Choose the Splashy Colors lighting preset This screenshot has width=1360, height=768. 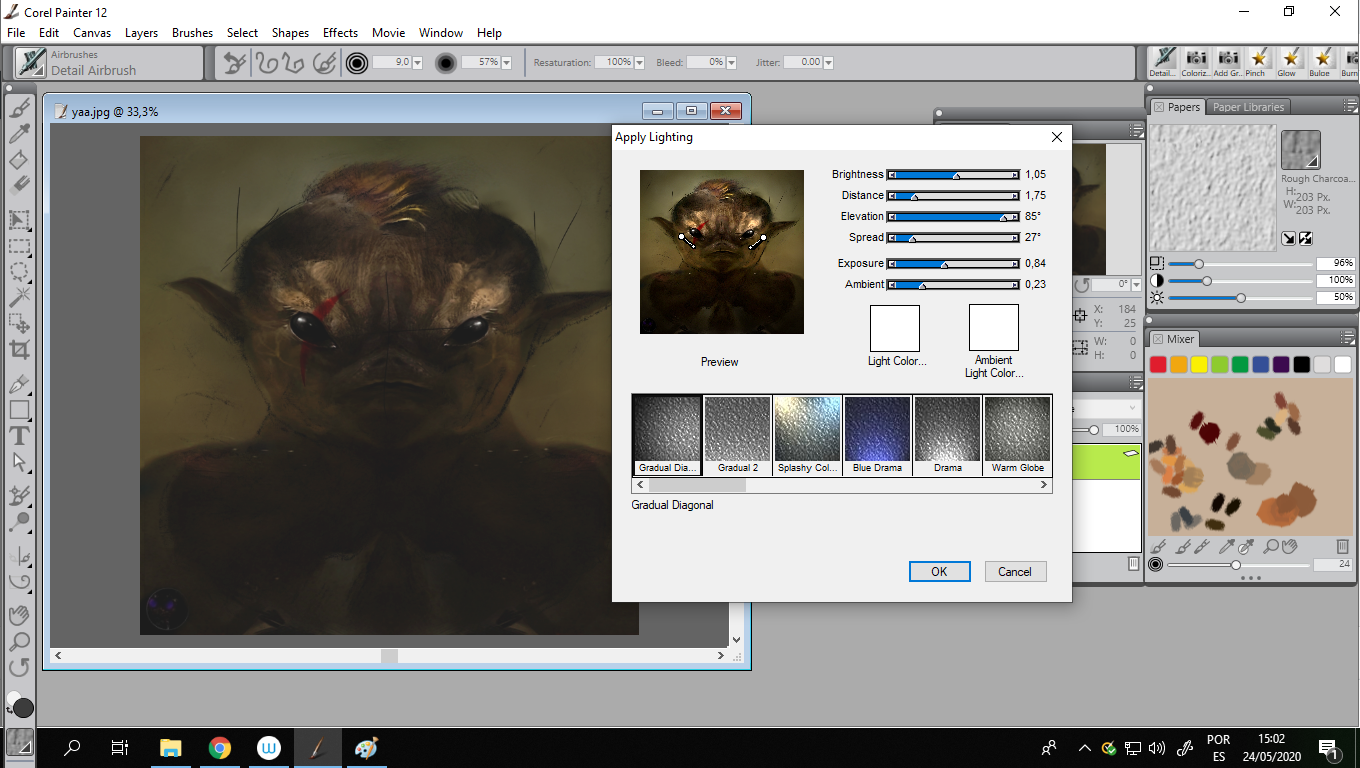tap(807, 435)
